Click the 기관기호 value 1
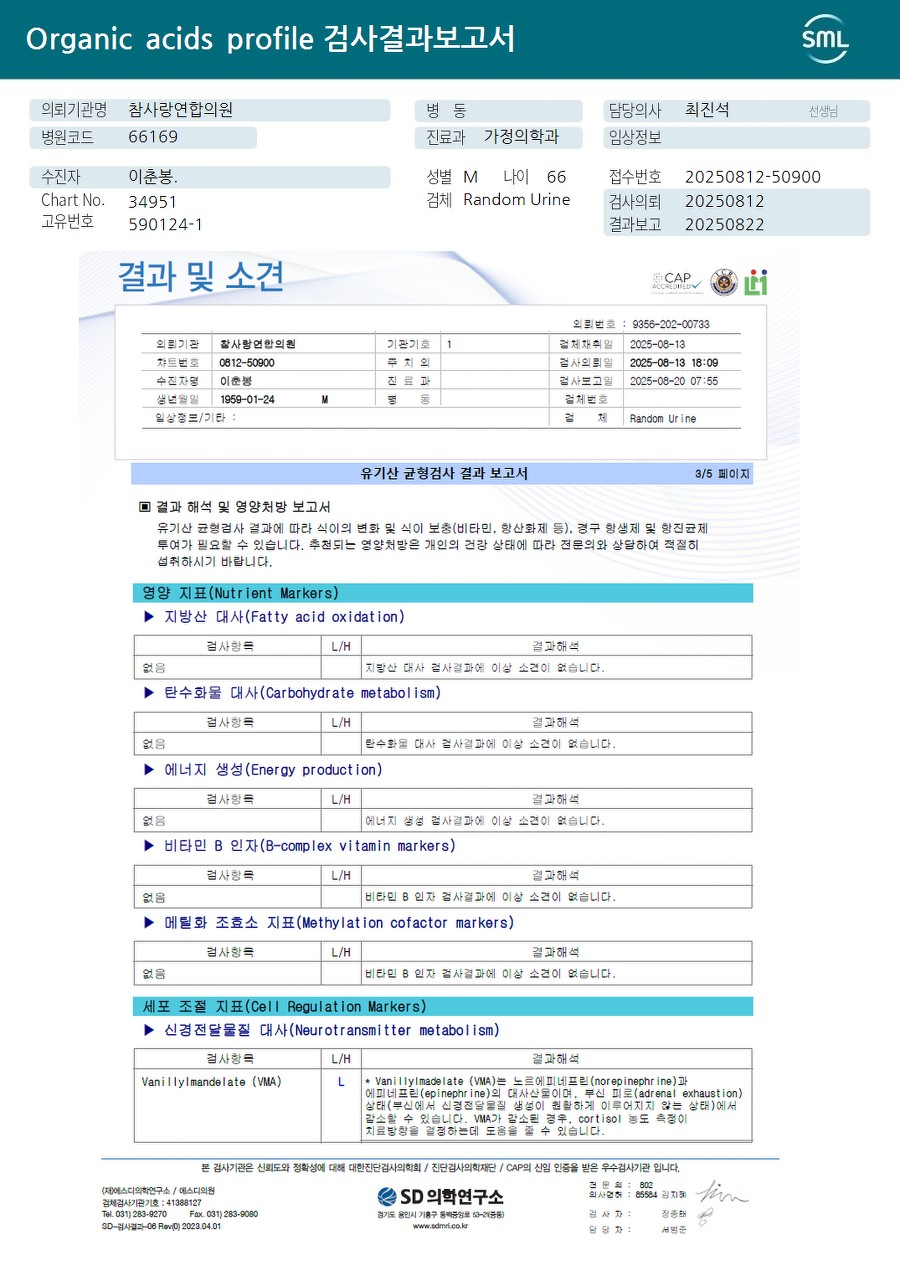This screenshot has width=900, height=1271. point(449,344)
